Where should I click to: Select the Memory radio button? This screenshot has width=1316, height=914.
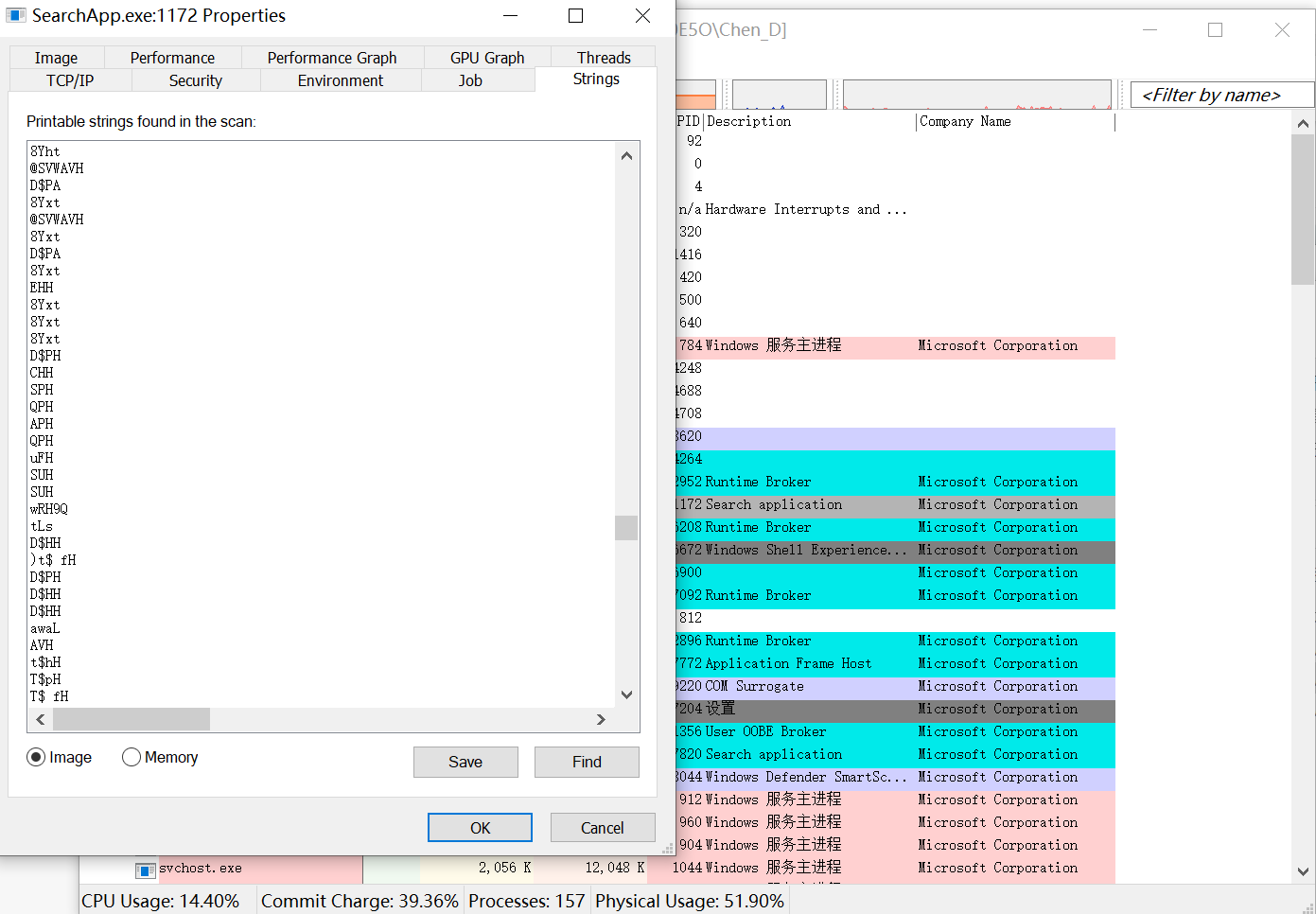[x=132, y=757]
